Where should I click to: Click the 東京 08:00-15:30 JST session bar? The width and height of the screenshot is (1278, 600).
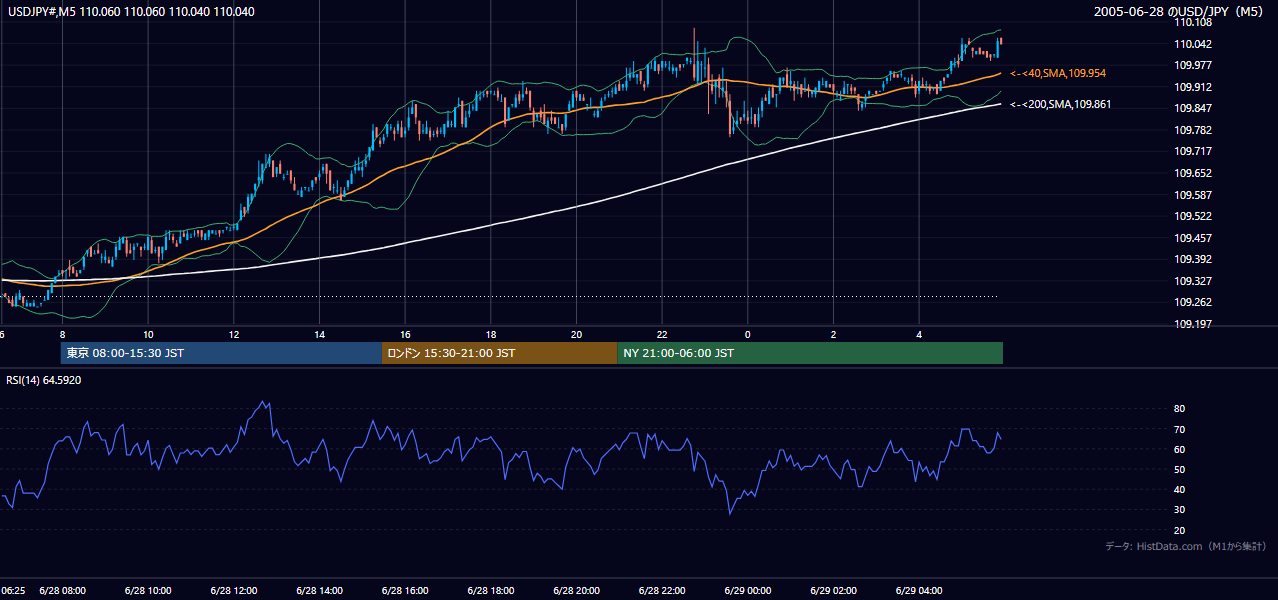pos(221,353)
